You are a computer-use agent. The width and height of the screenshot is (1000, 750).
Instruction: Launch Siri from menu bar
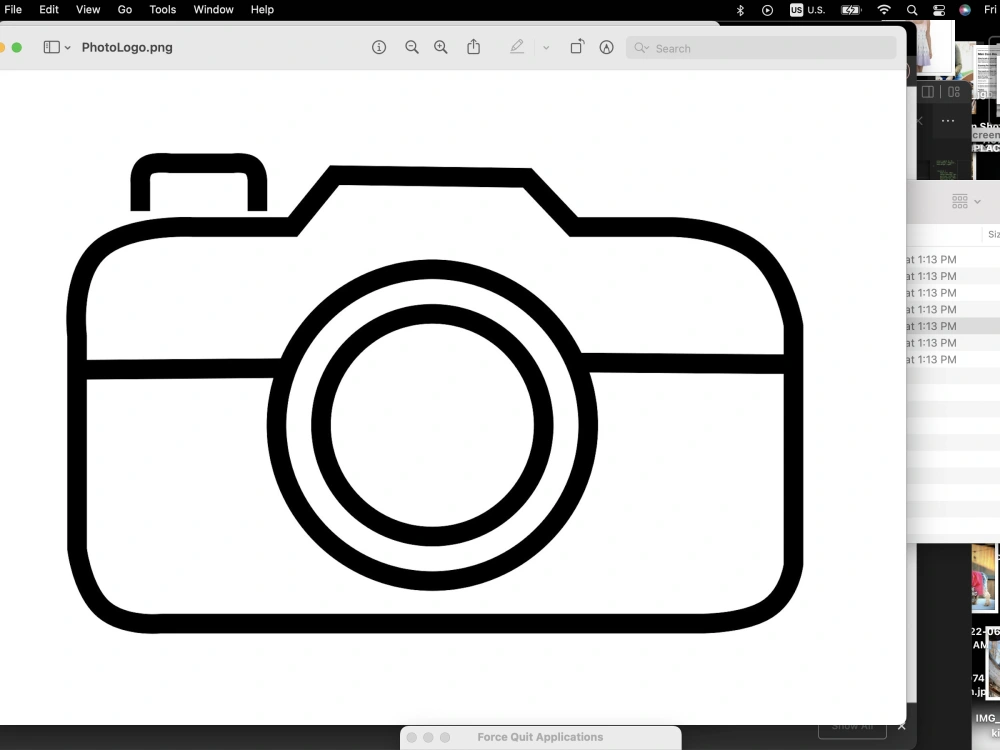click(x=965, y=10)
